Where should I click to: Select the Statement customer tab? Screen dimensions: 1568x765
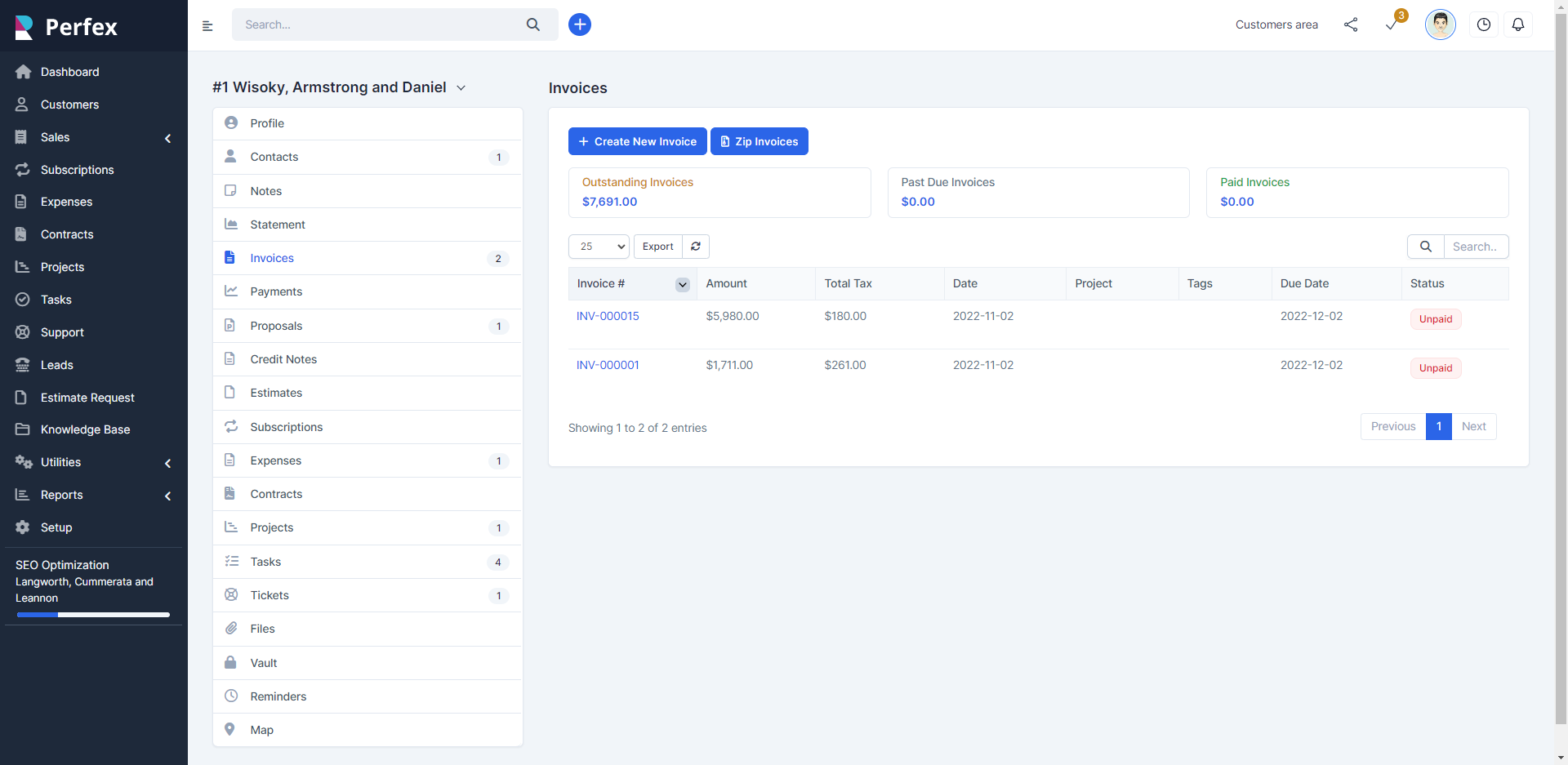(x=367, y=225)
